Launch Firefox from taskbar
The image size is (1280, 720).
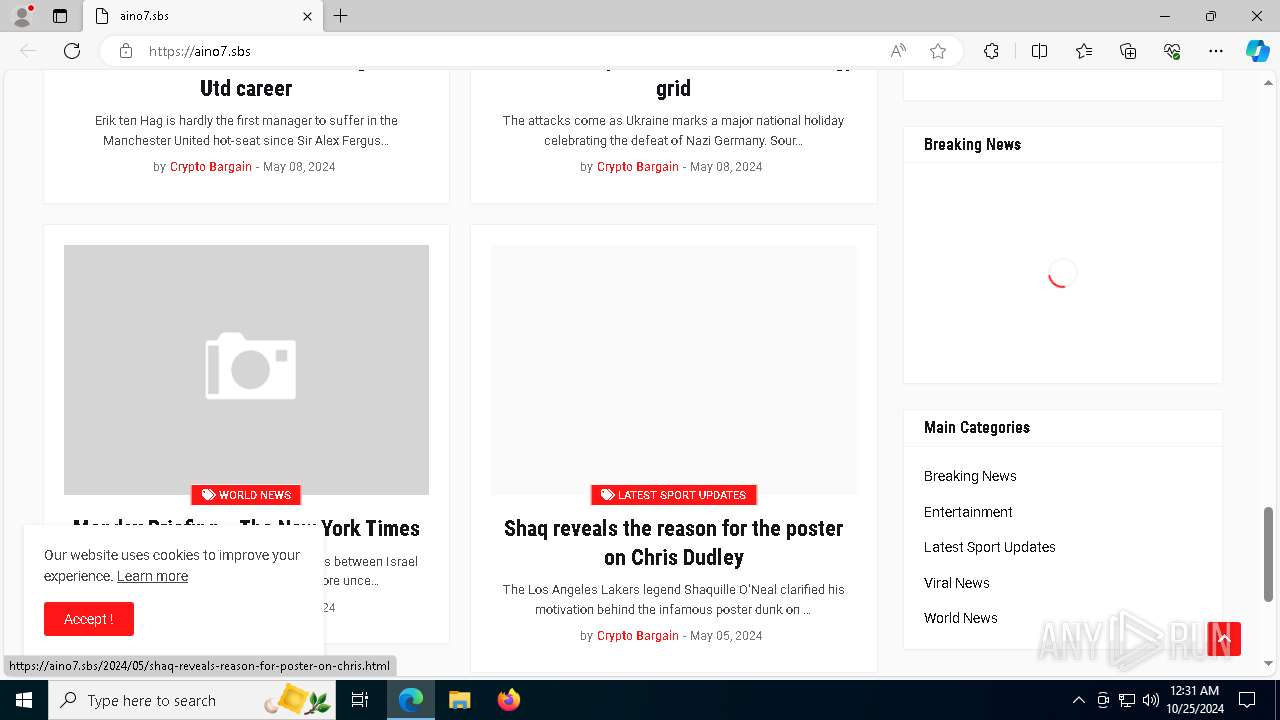point(508,700)
